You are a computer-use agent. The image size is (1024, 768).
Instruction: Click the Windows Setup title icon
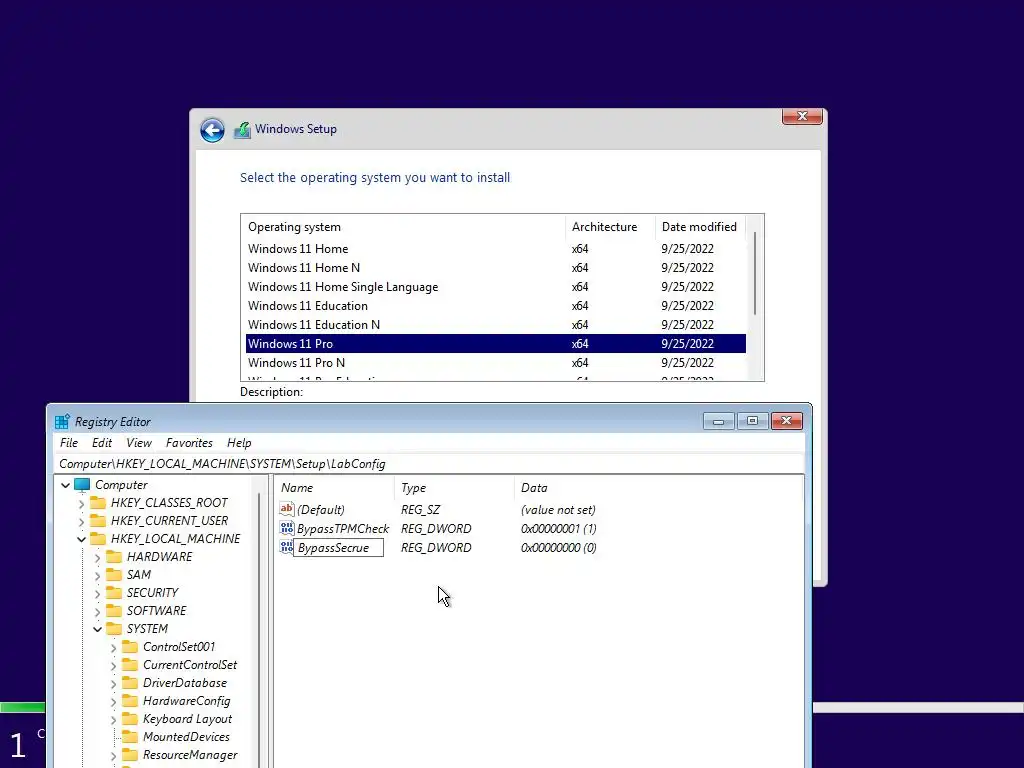[x=242, y=129]
